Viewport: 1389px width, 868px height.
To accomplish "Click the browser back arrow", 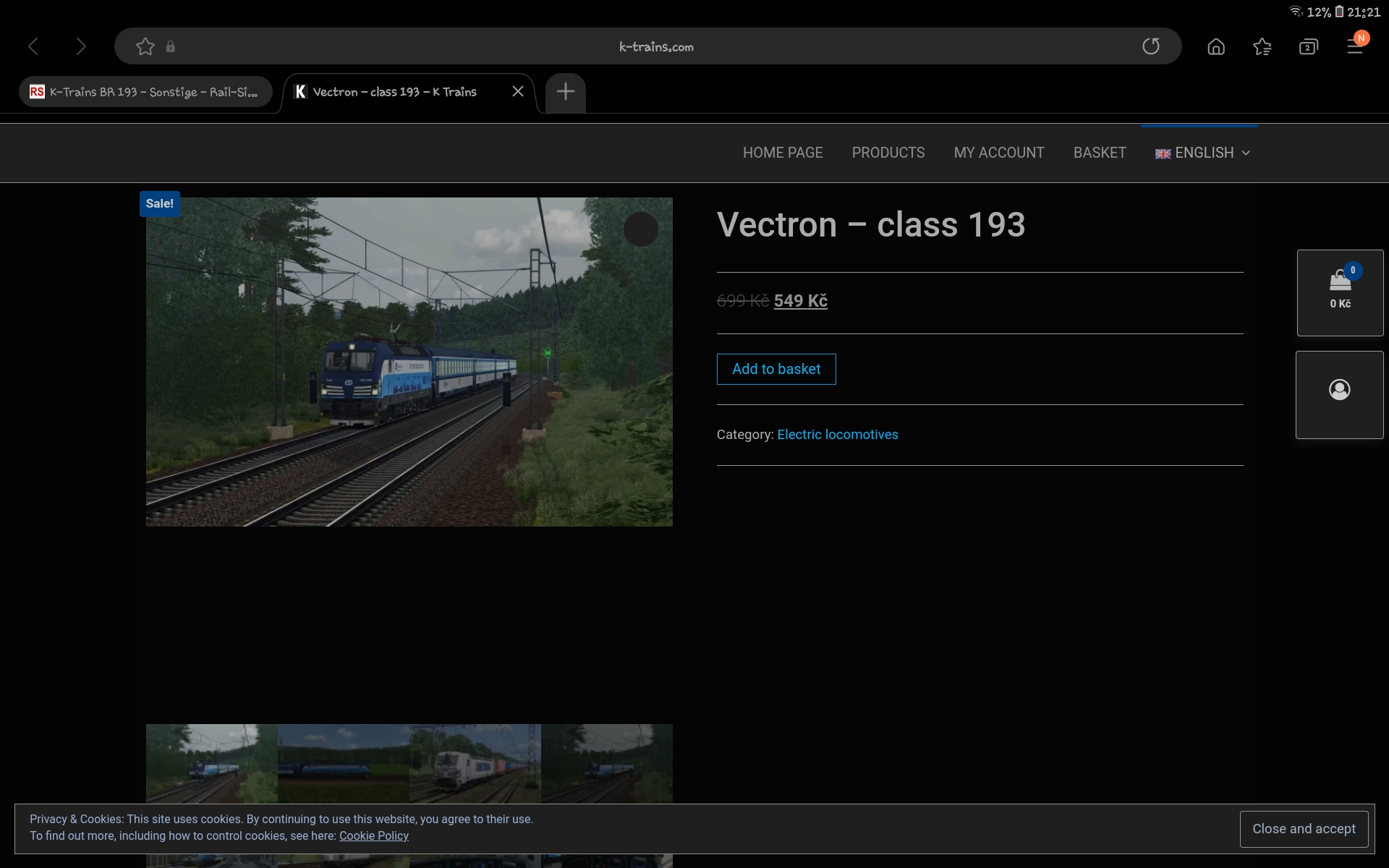I will pyautogui.click(x=33, y=47).
